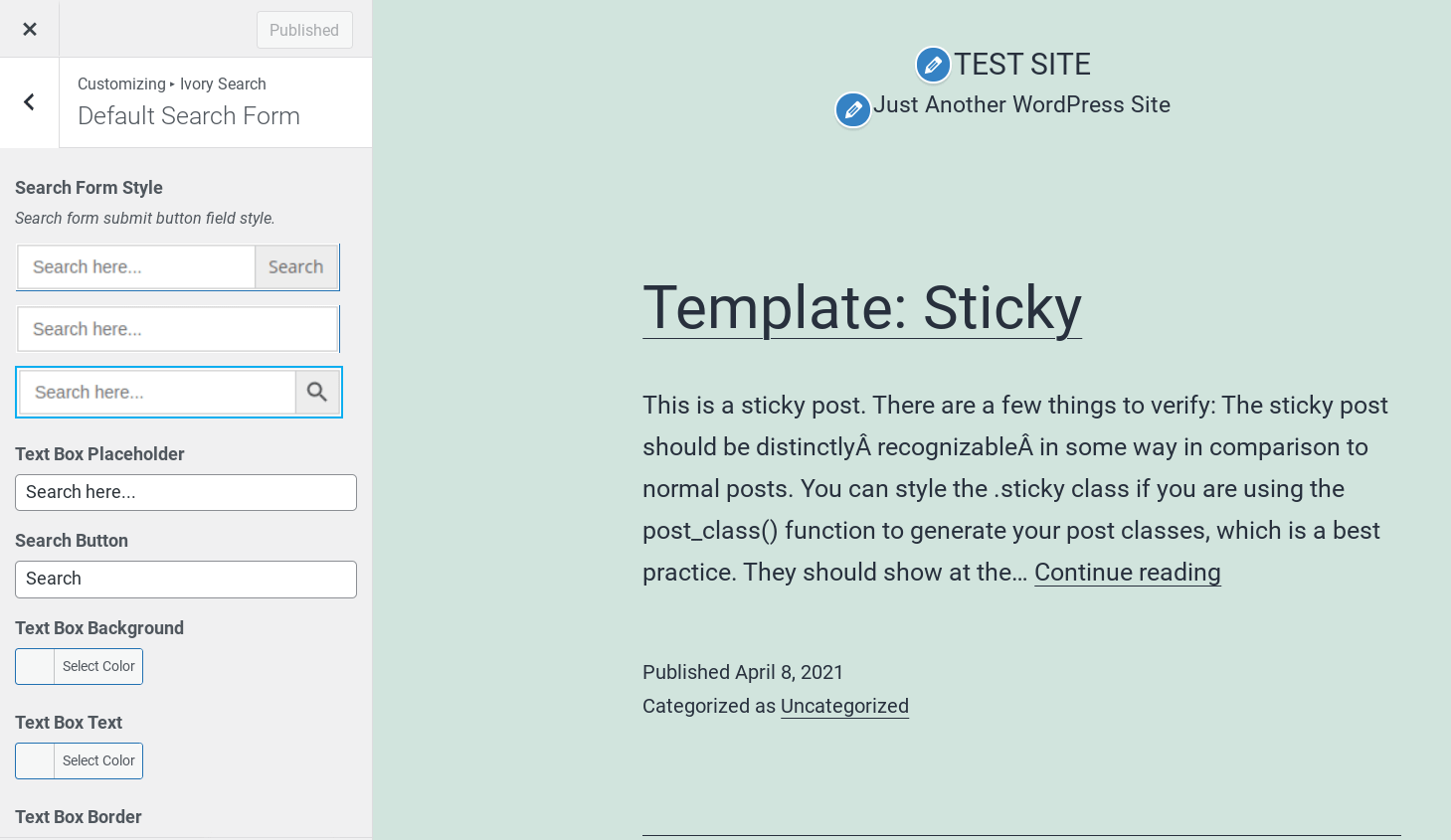Click inside the Search Button label field
The image size is (1451, 840).
coord(185,579)
